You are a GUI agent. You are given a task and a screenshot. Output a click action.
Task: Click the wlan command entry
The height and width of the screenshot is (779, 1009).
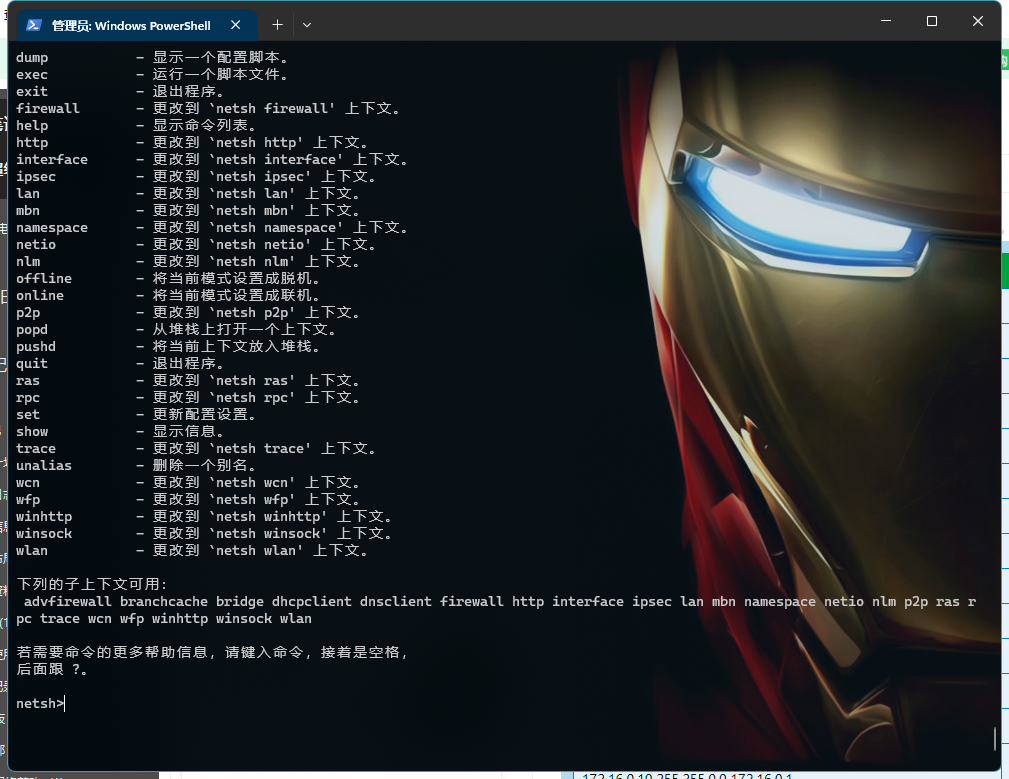click(x=31, y=550)
